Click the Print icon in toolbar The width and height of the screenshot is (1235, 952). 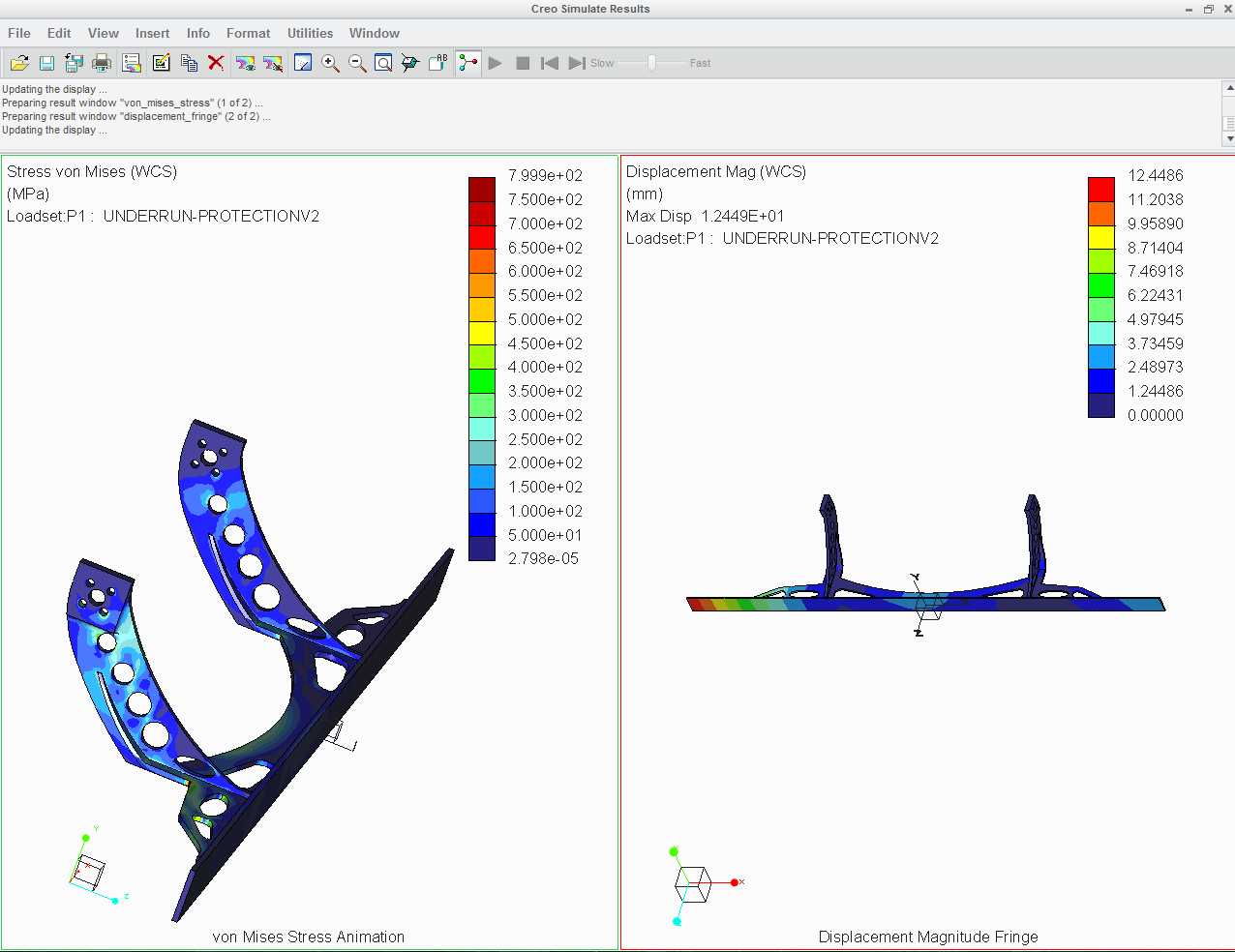click(102, 63)
